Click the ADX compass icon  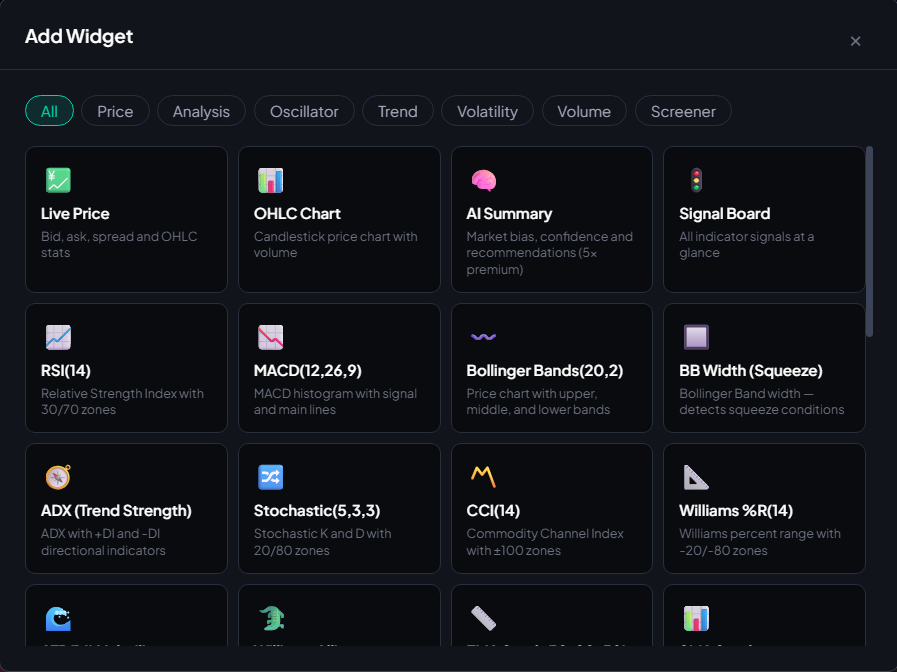[58, 477]
